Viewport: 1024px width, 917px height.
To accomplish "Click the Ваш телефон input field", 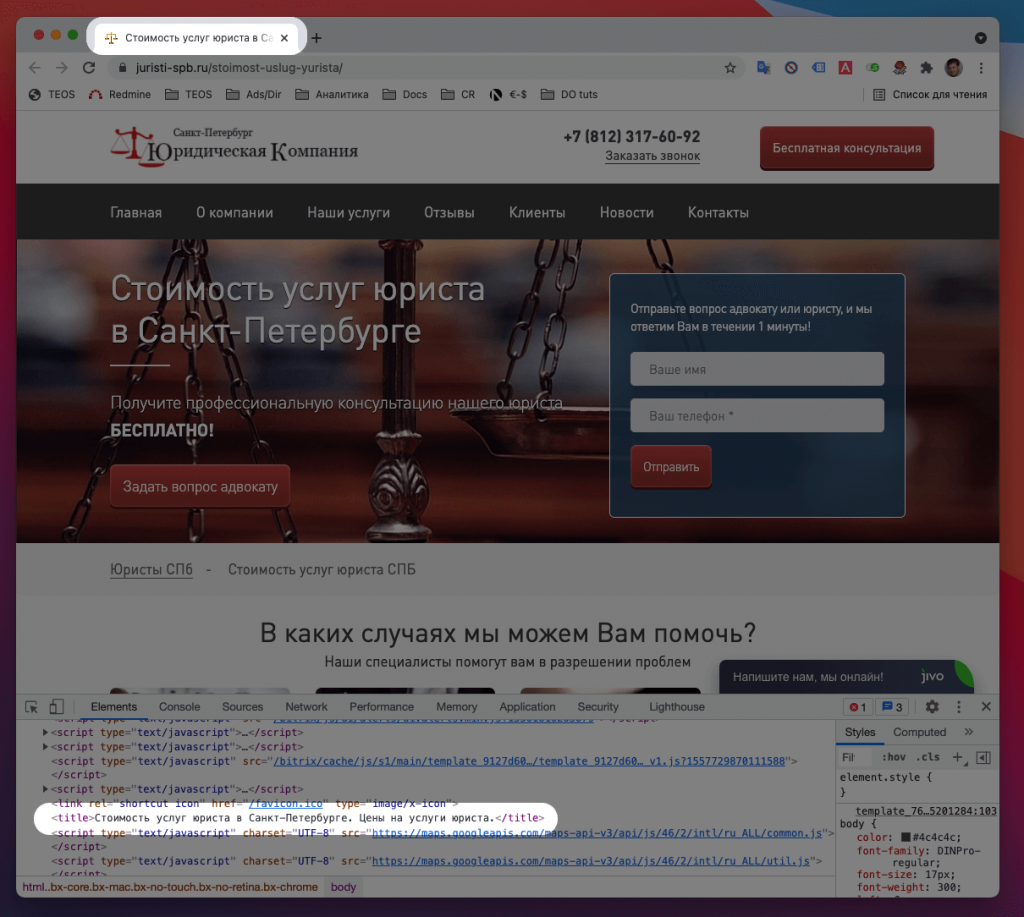I will (x=757, y=415).
